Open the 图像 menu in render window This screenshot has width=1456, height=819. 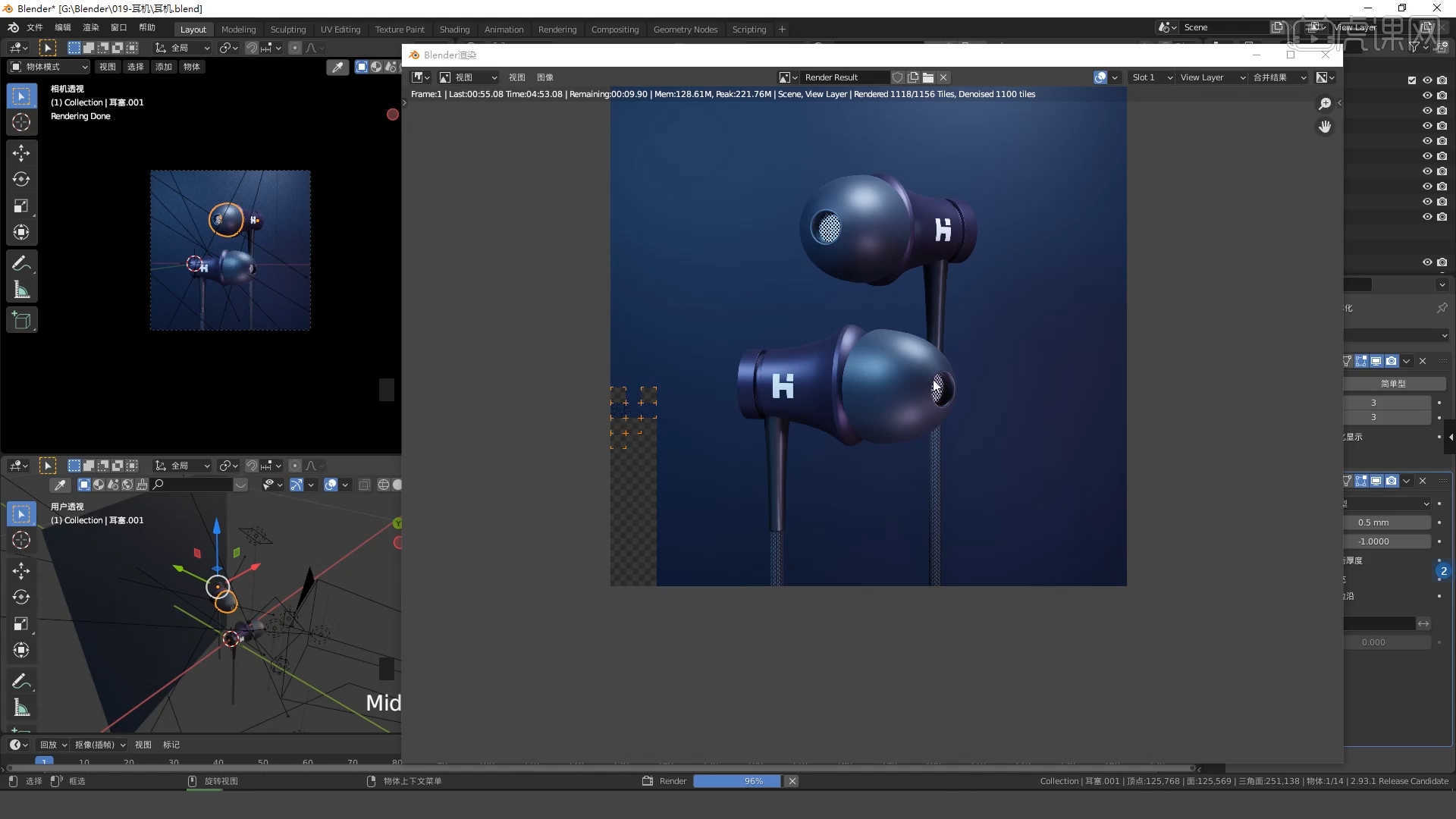544,77
